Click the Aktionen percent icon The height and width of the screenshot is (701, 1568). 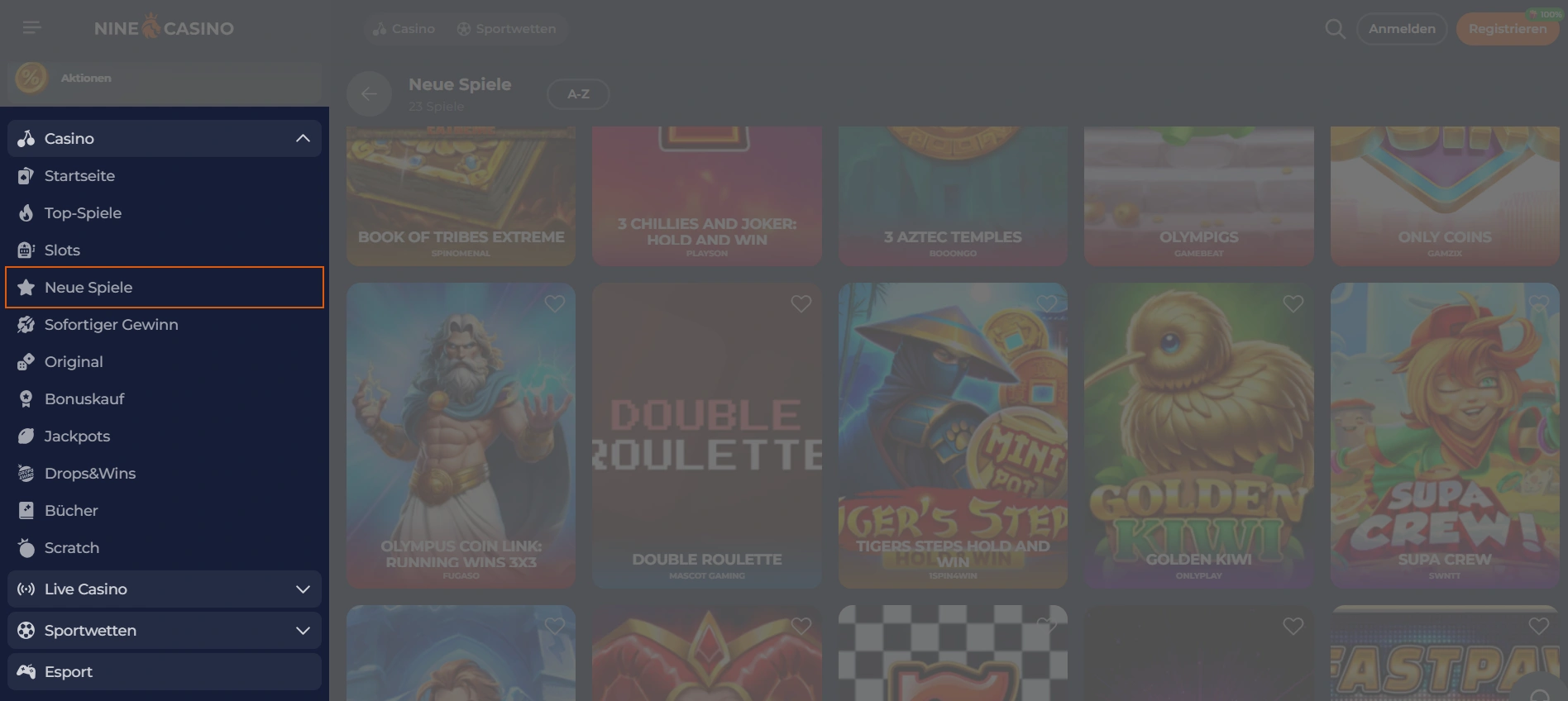31,79
